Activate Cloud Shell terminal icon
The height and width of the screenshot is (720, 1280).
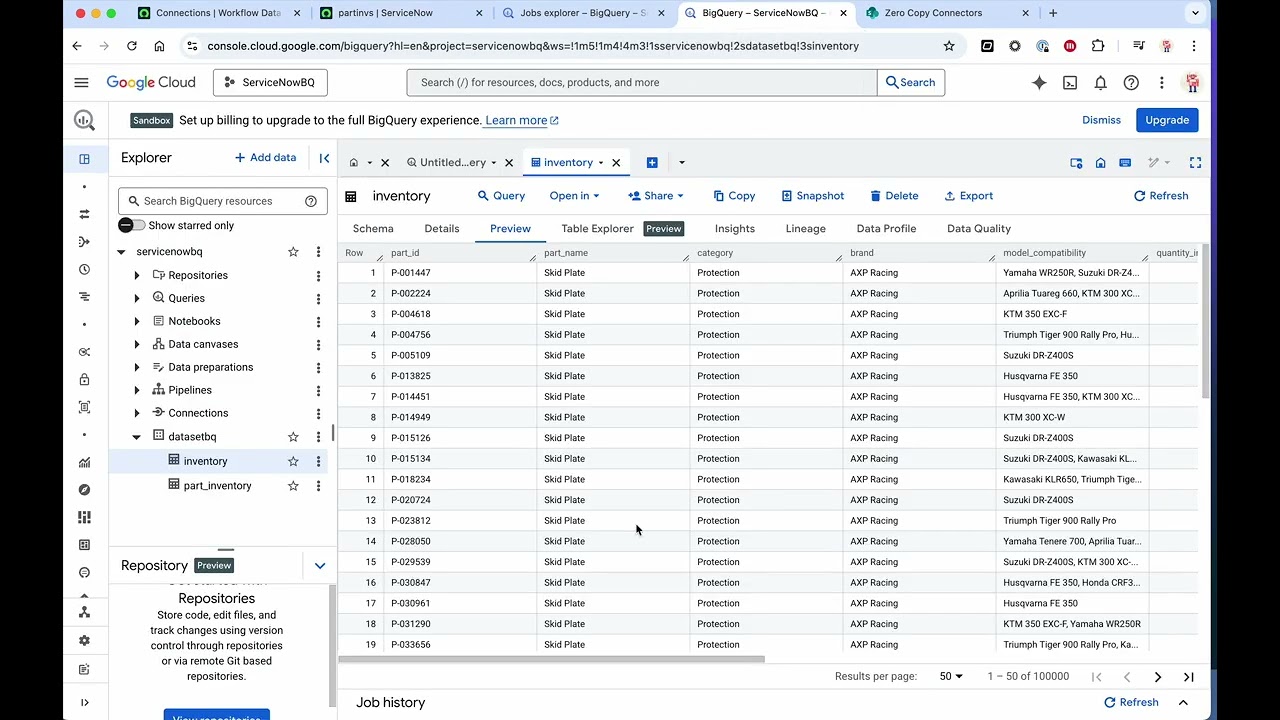[x=1070, y=83]
